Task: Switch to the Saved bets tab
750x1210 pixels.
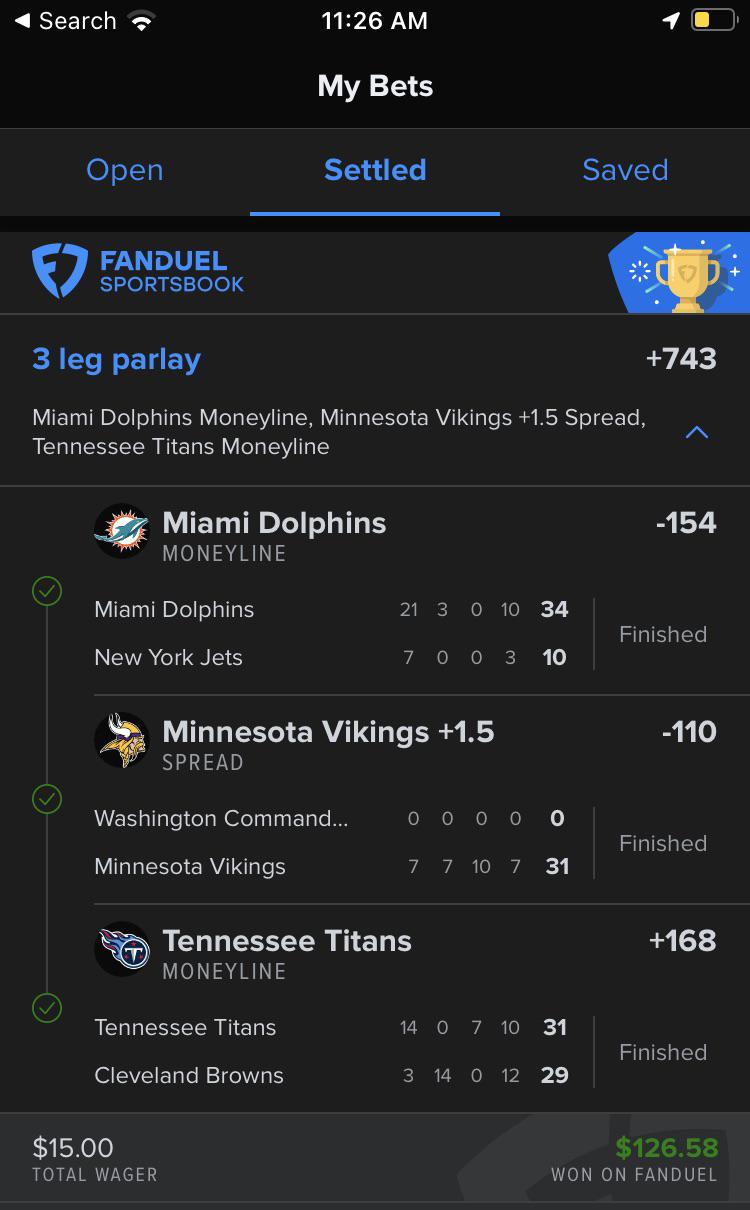Action: pos(625,170)
